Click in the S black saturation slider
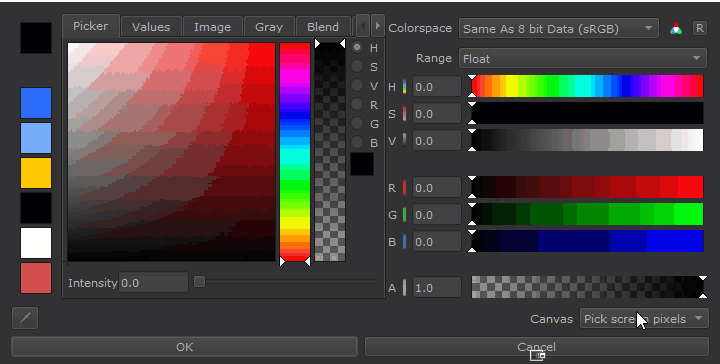This screenshot has width=720, height=364. pos(587,113)
